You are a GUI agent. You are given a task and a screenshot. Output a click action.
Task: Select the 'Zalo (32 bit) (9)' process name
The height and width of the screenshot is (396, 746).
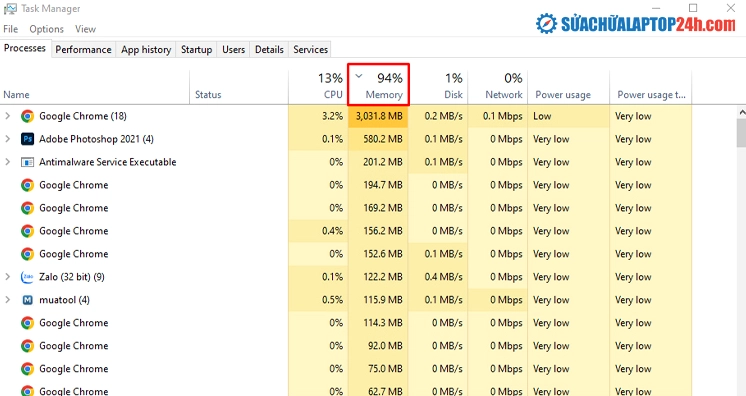coord(72,277)
